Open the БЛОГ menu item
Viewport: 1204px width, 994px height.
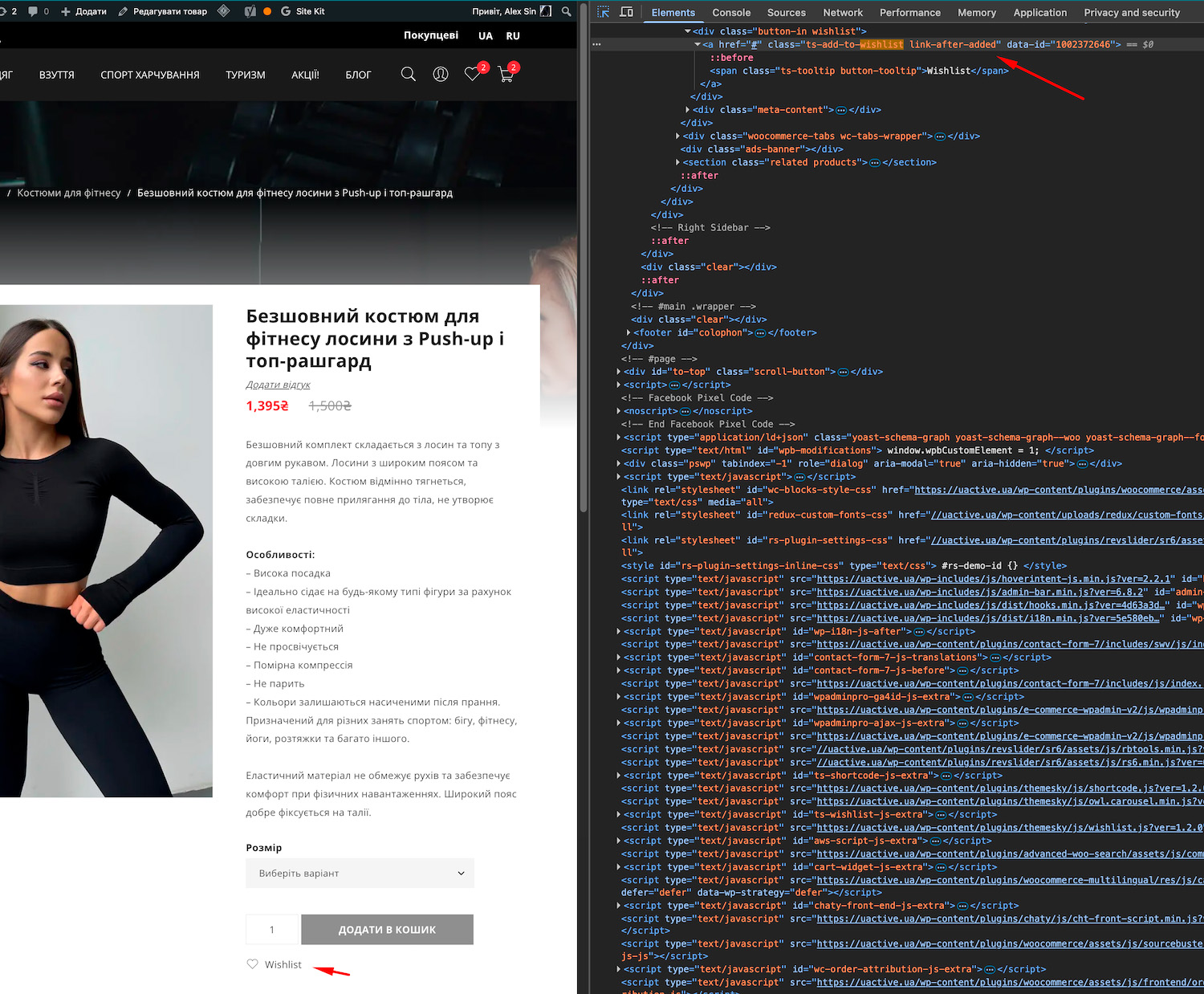click(358, 75)
